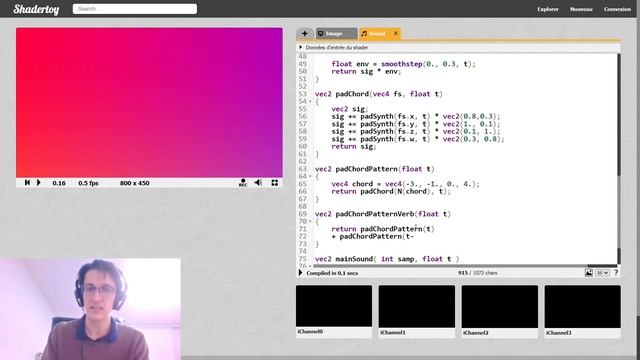640x360 pixels.
Task: Click the editor horizontal scrollbar
Action: (465, 266)
